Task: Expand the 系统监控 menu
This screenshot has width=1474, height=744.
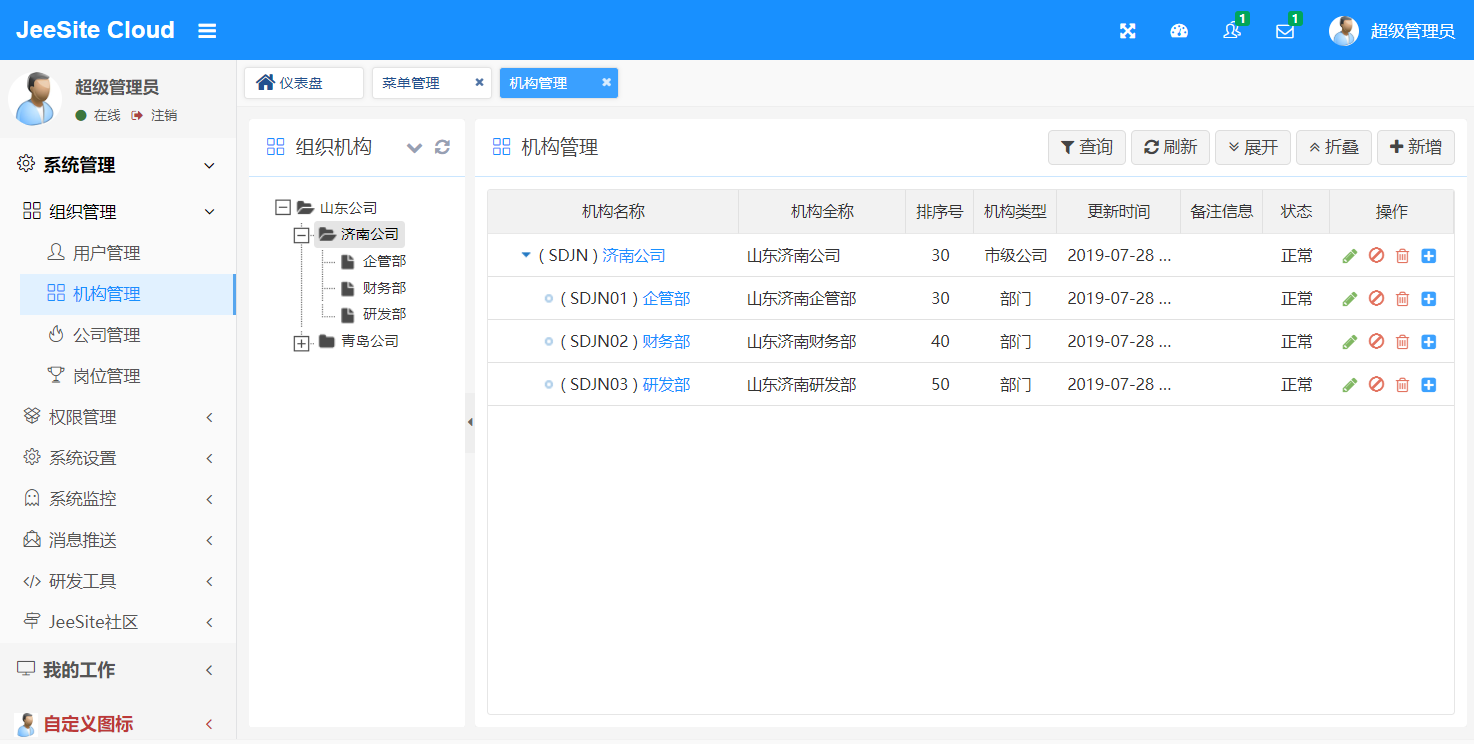Action: click(x=118, y=499)
